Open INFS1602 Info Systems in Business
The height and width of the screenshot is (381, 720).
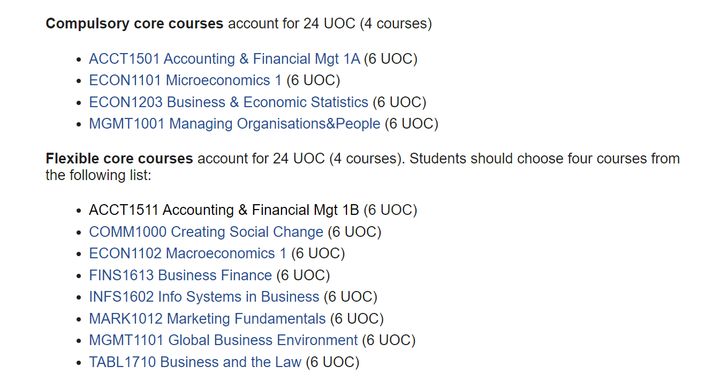point(204,297)
